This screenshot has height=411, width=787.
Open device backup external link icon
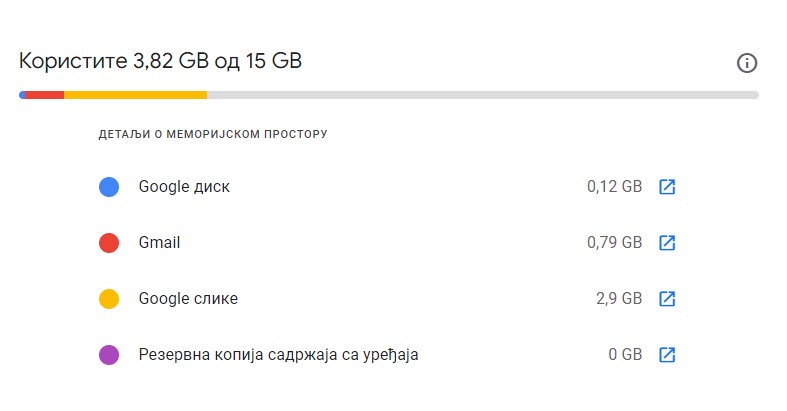(x=667, y=355)
